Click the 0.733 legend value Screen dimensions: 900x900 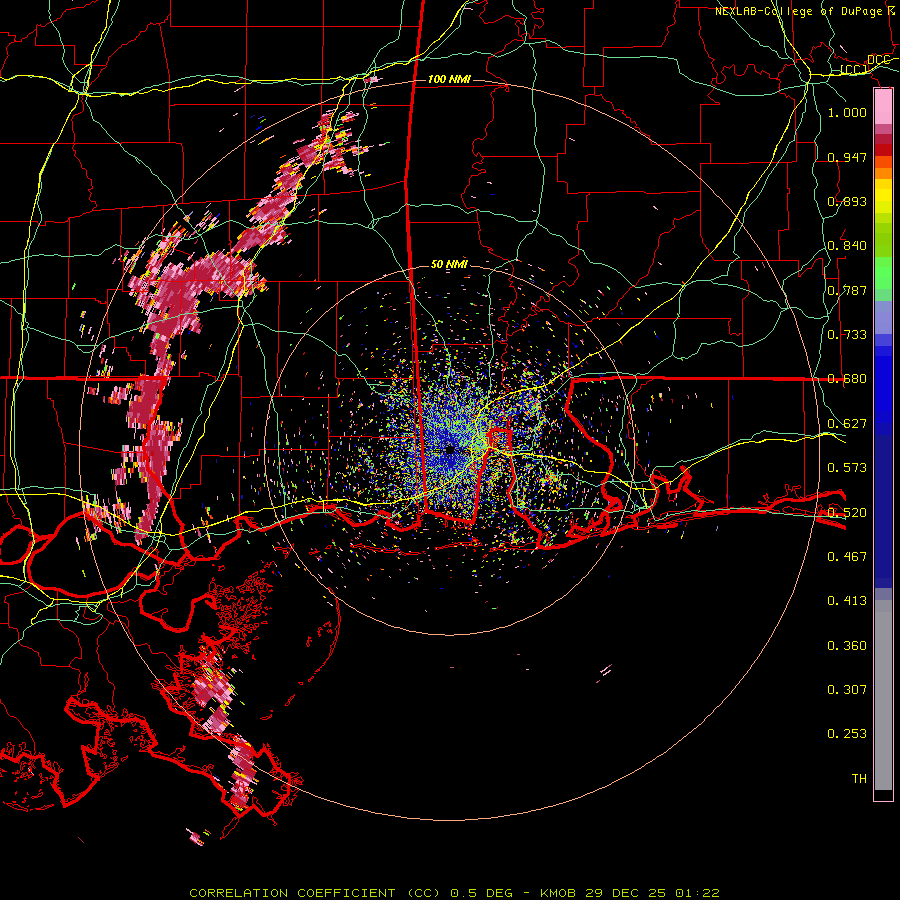click(x=847, y=334)
